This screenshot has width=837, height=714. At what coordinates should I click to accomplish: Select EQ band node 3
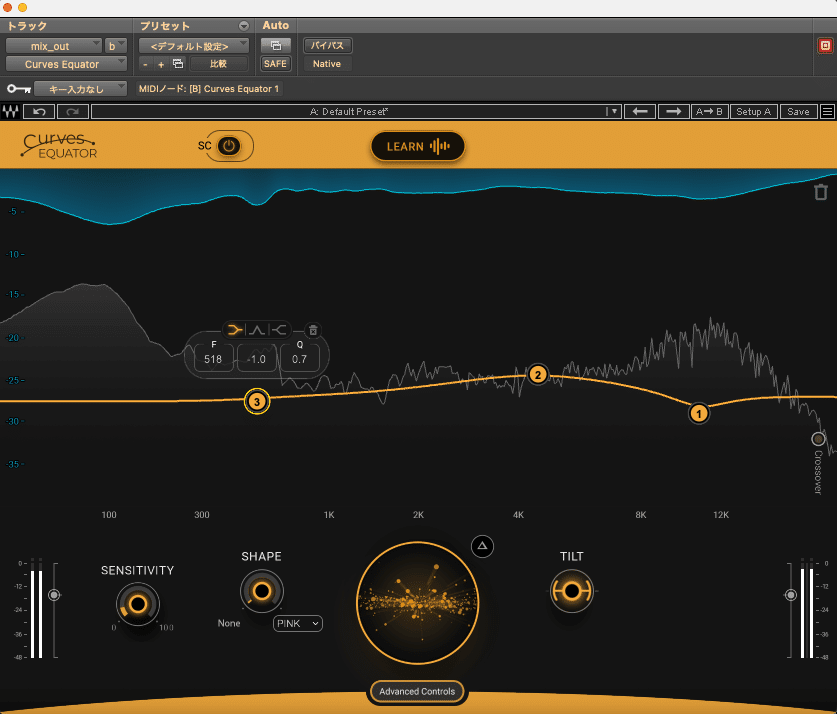pyautogui.click(x=257, y=401)
